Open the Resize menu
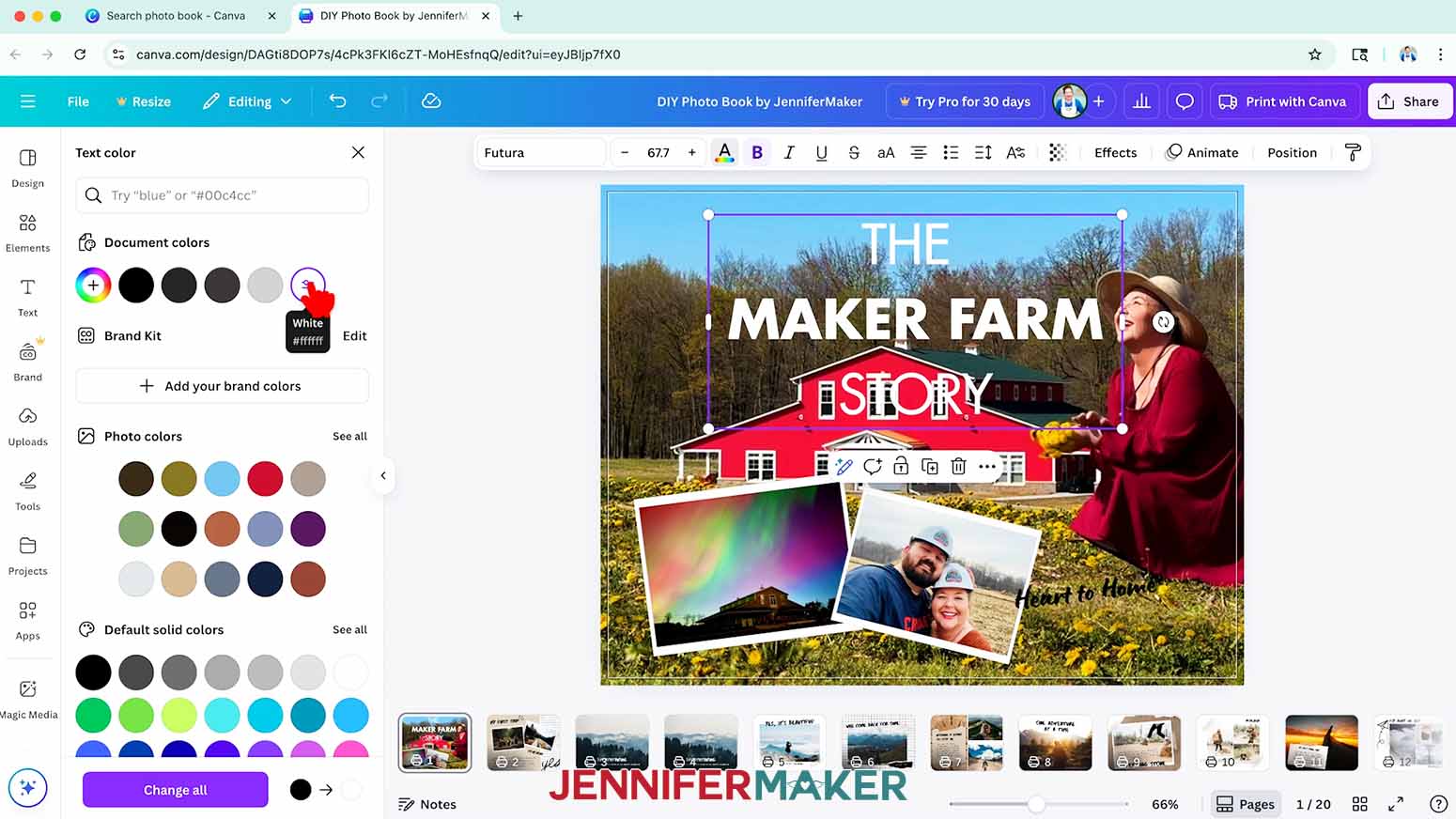The image size is (1456, 819). (x=143, y=101)
